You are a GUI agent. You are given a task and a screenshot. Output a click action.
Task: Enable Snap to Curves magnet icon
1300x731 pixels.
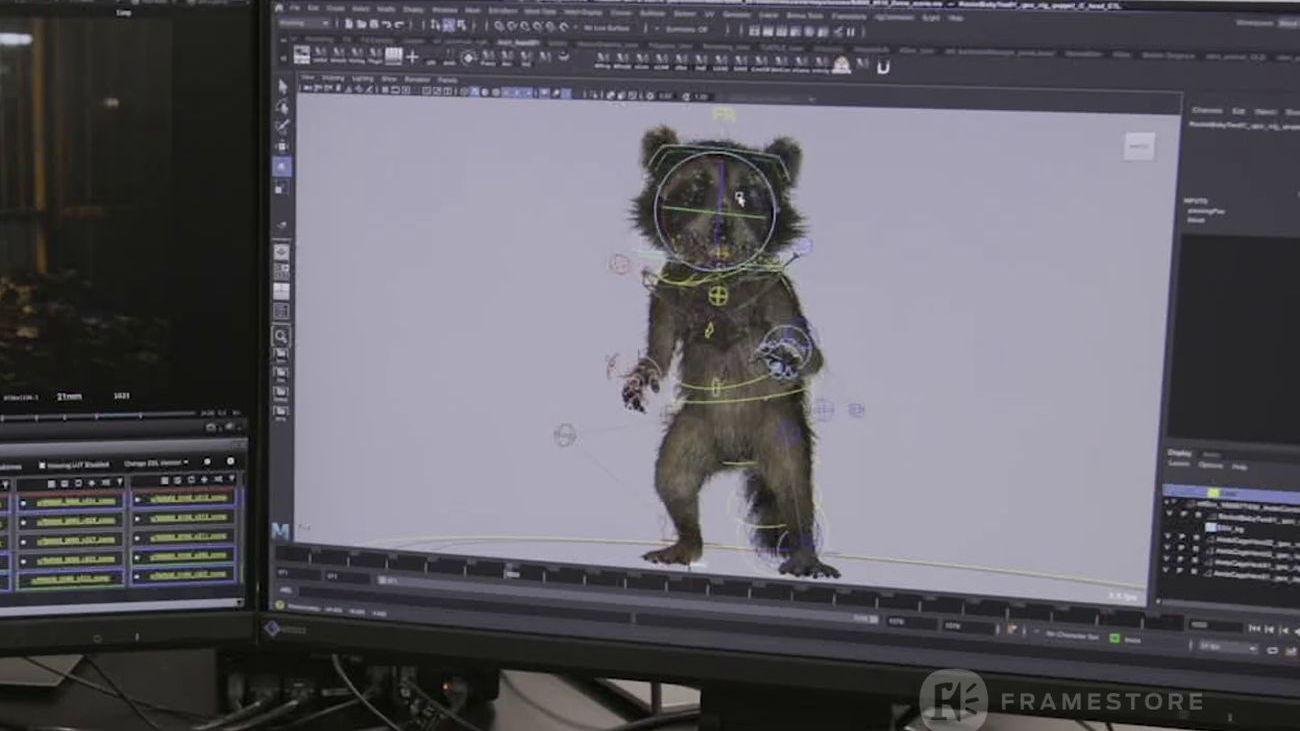(513, 27)
